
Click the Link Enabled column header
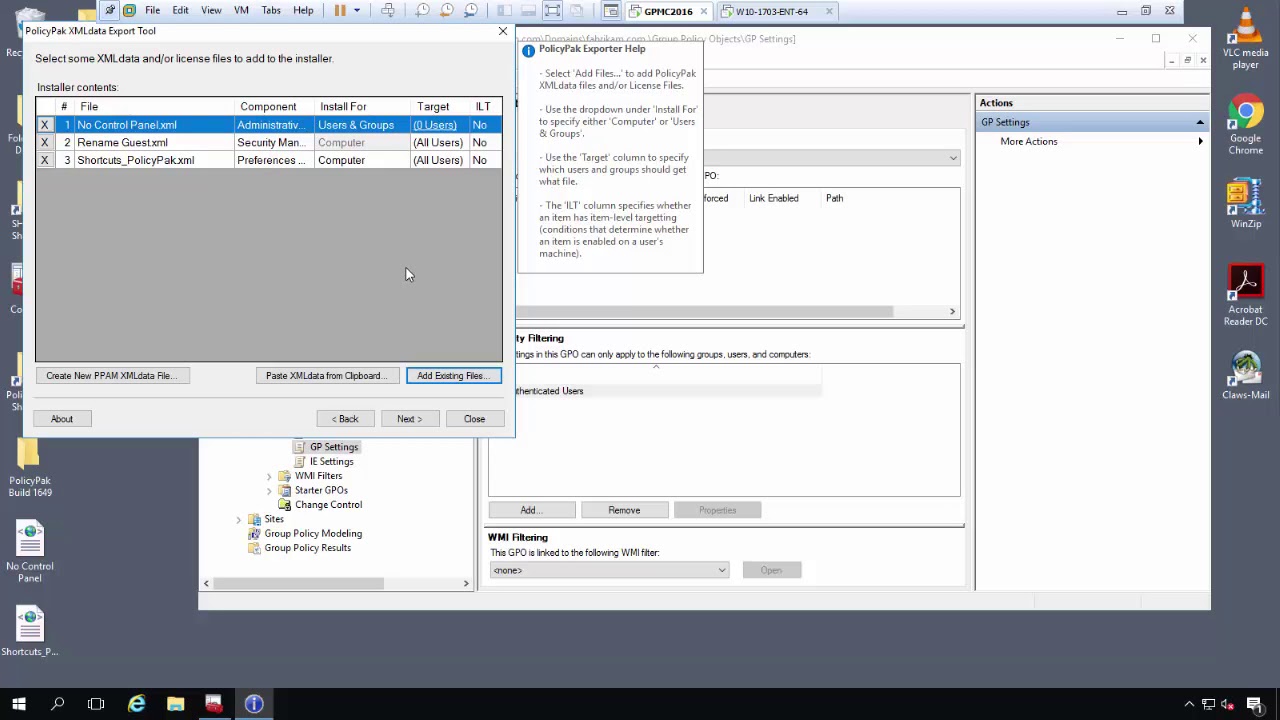pos(774,198)
